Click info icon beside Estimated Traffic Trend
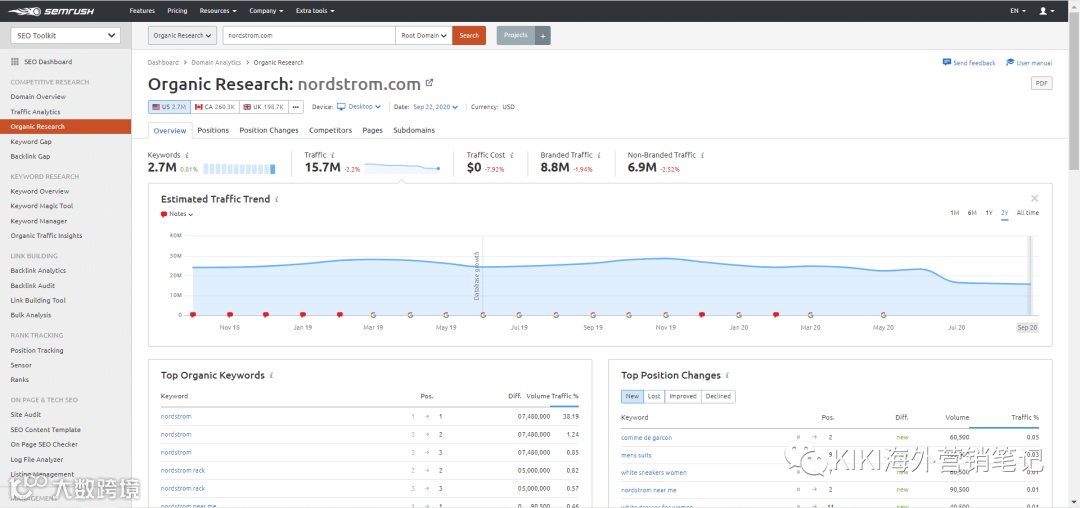This screenshot has height=508, width=1080. click(277, 200)
